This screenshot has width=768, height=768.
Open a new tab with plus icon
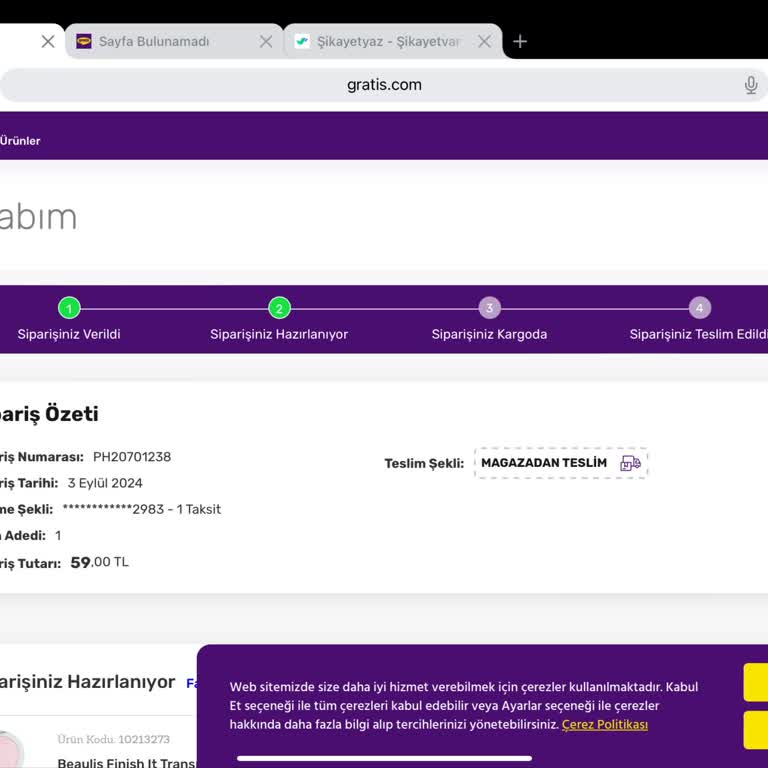pos(520,41)
